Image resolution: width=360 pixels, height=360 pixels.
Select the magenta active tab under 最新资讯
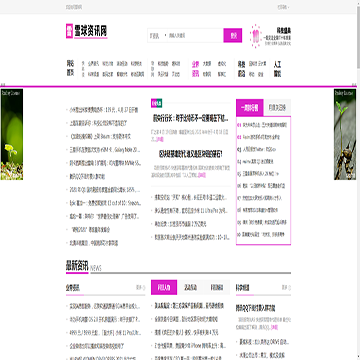coord(164,287)
